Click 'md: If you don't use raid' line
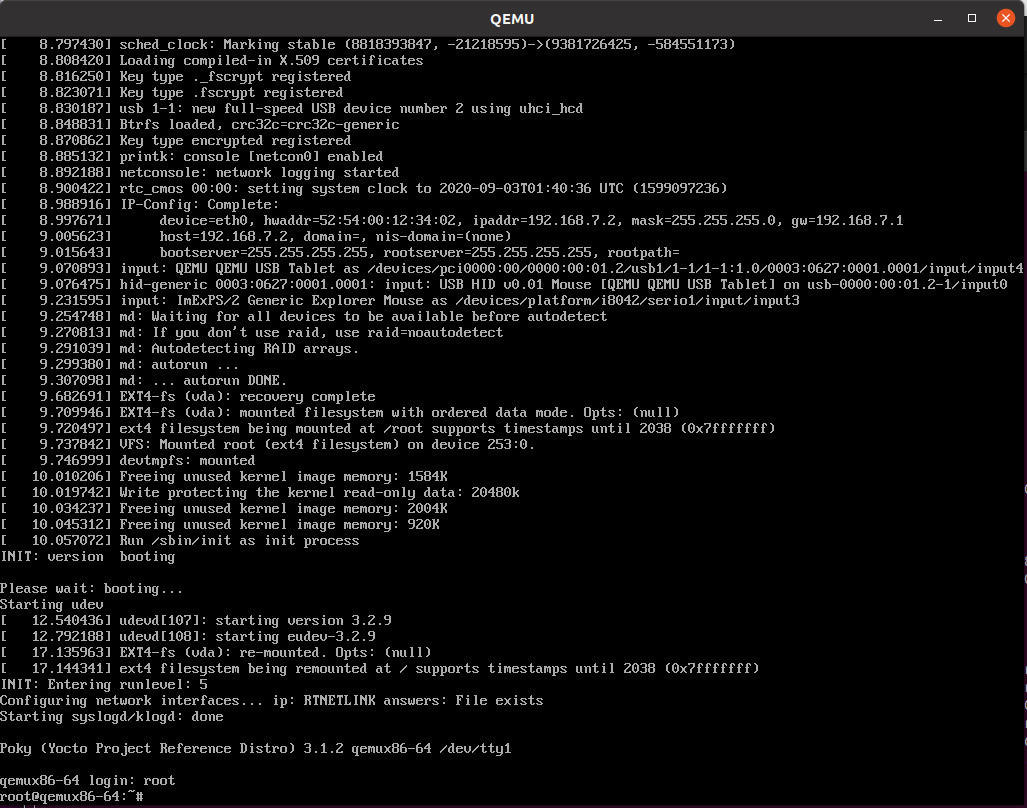This screenshot has height=808, width=1027. pos(252,333)
